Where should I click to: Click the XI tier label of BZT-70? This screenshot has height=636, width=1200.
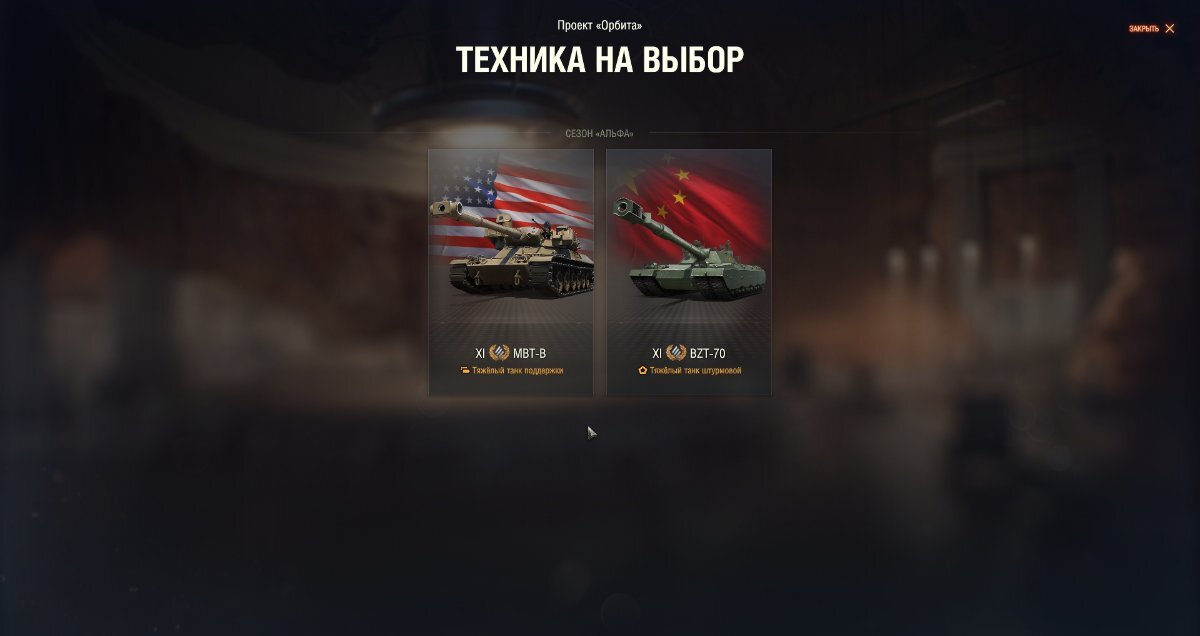pyautogui.click(x=657, y=353)
